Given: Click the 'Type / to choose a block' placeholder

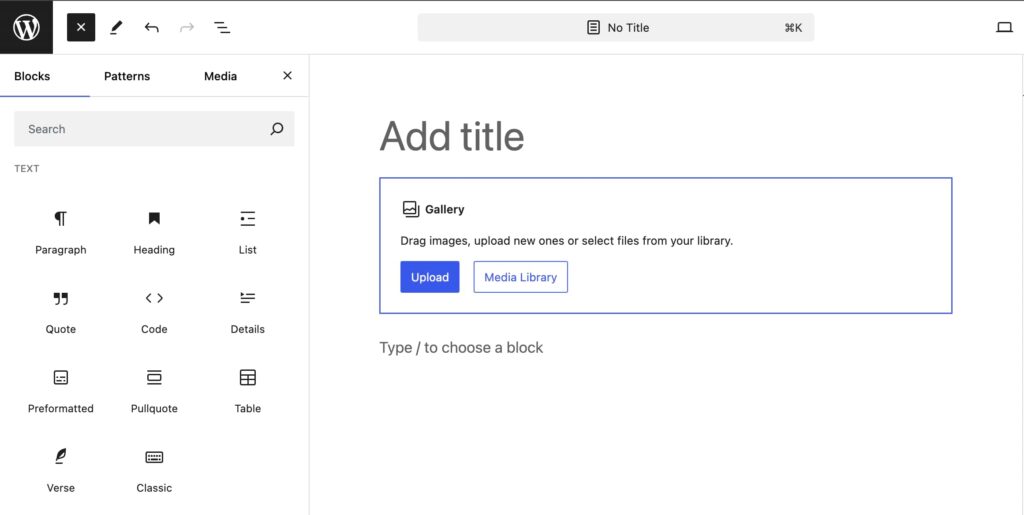Looking at the screenshot, I should tap(461, 347).
